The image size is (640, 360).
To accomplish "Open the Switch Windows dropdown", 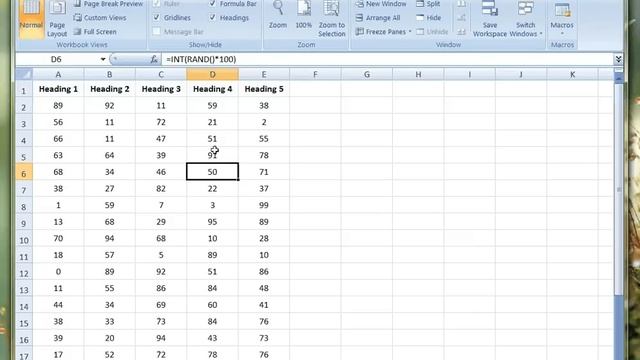I will [526, 18].
